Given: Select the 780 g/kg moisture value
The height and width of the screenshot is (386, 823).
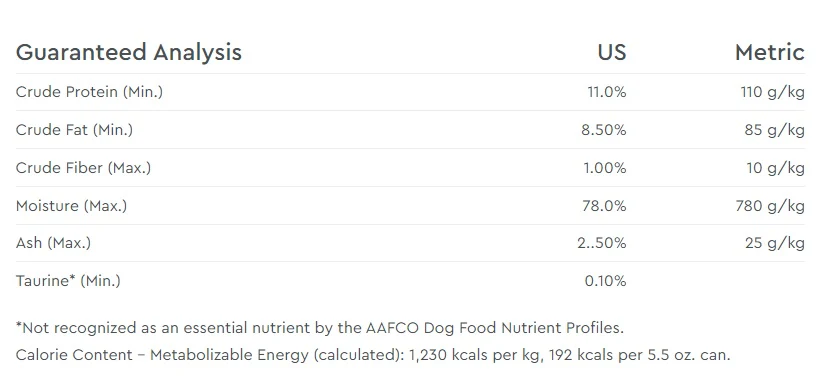Looking at the screenshot, I should 770,206.
